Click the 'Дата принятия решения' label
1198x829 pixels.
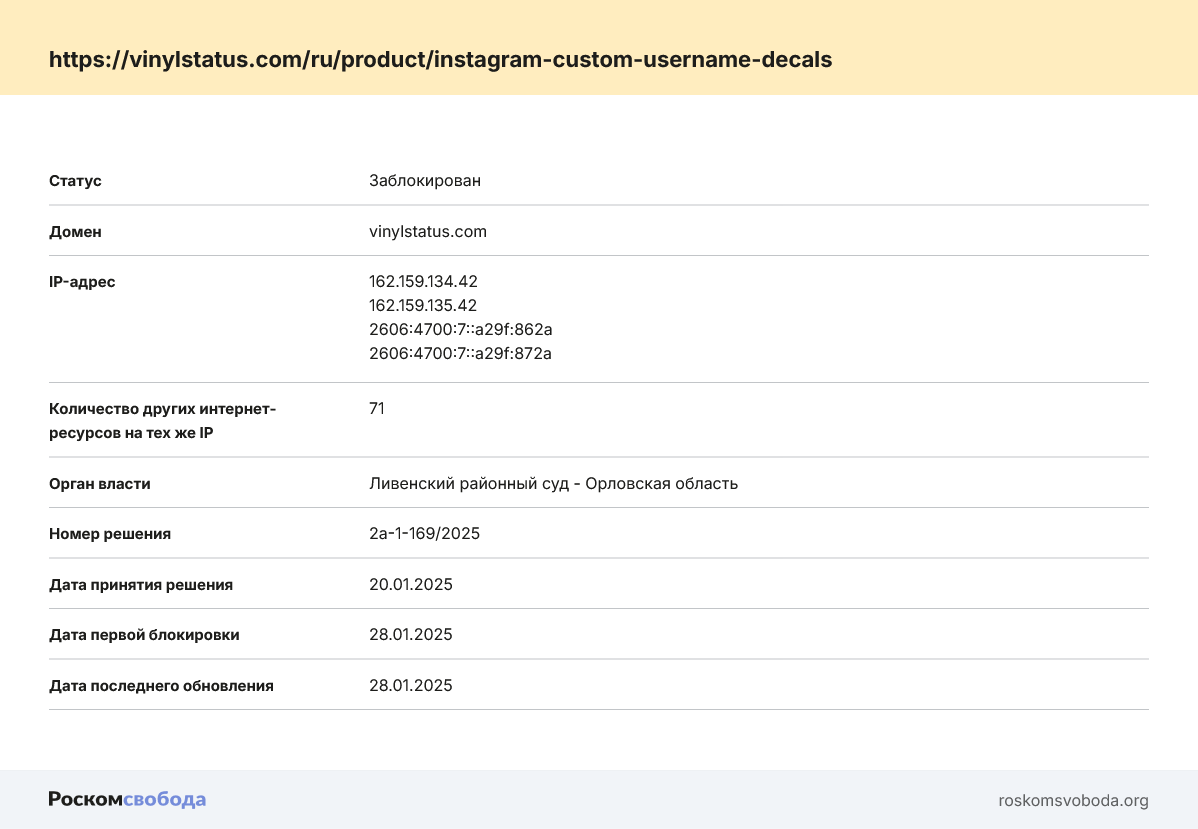click(x=141, y=585)
